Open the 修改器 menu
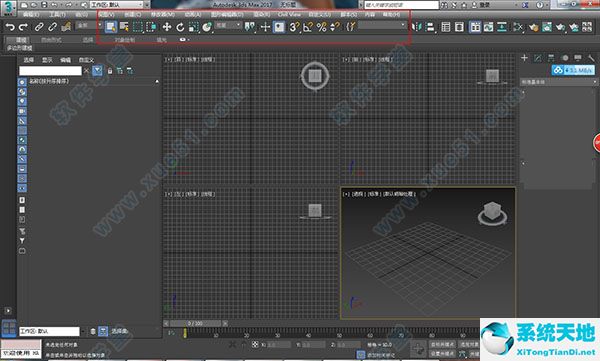This screenshot has height=361, width=600. 163,15
